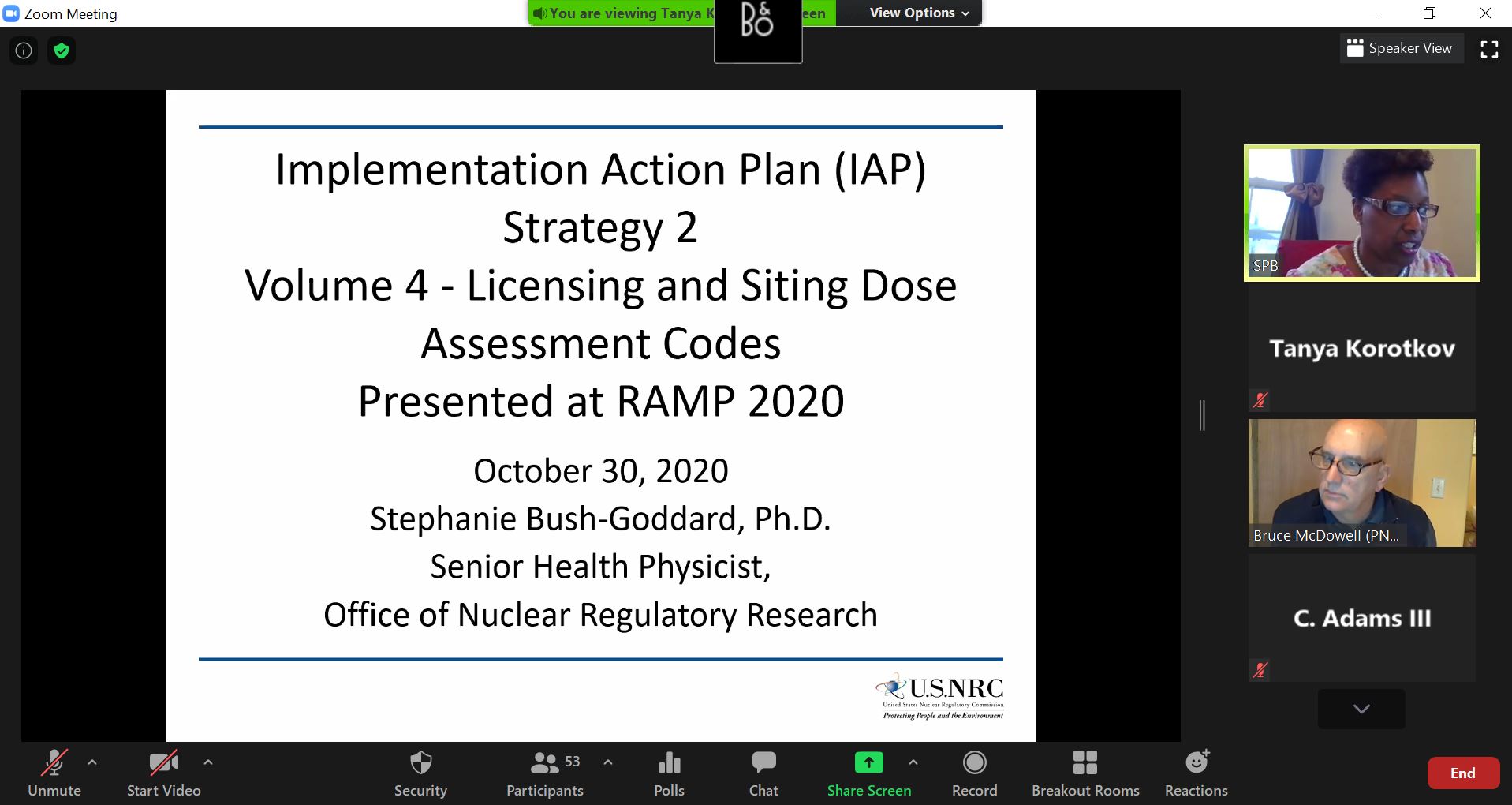Restore down the Zoom window
The image size is (1512, 805).
(1430, 13)
